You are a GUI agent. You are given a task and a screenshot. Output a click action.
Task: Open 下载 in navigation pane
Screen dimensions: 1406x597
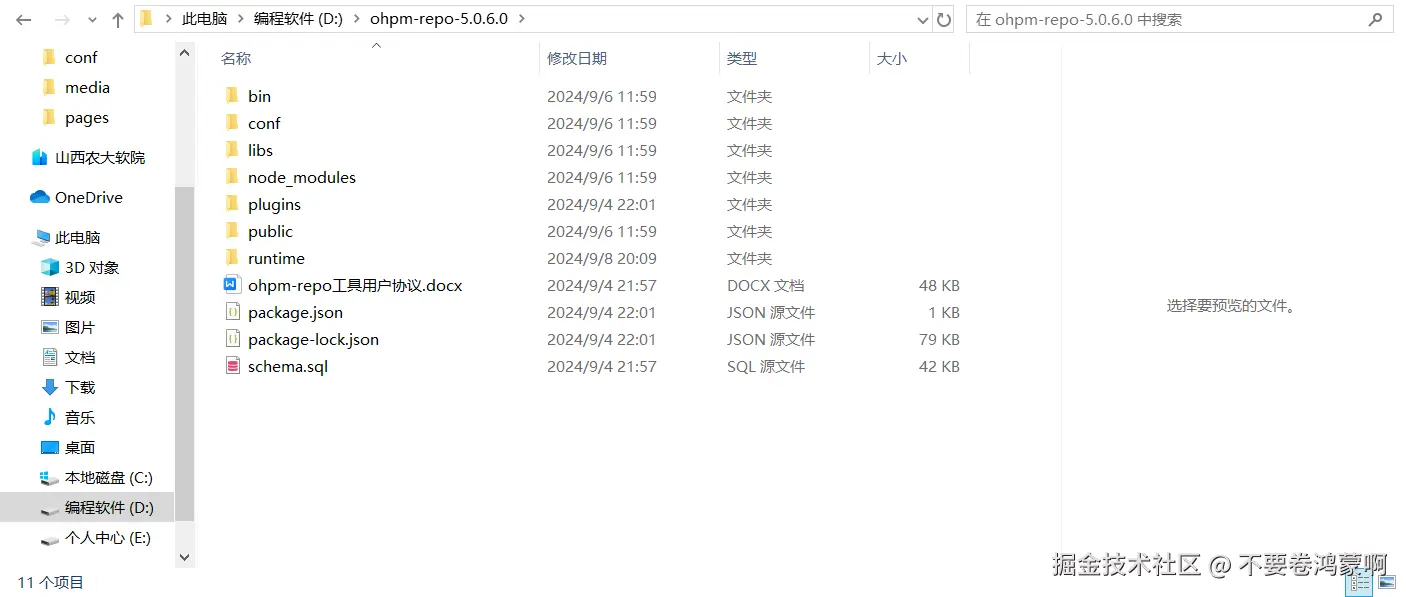80,387
